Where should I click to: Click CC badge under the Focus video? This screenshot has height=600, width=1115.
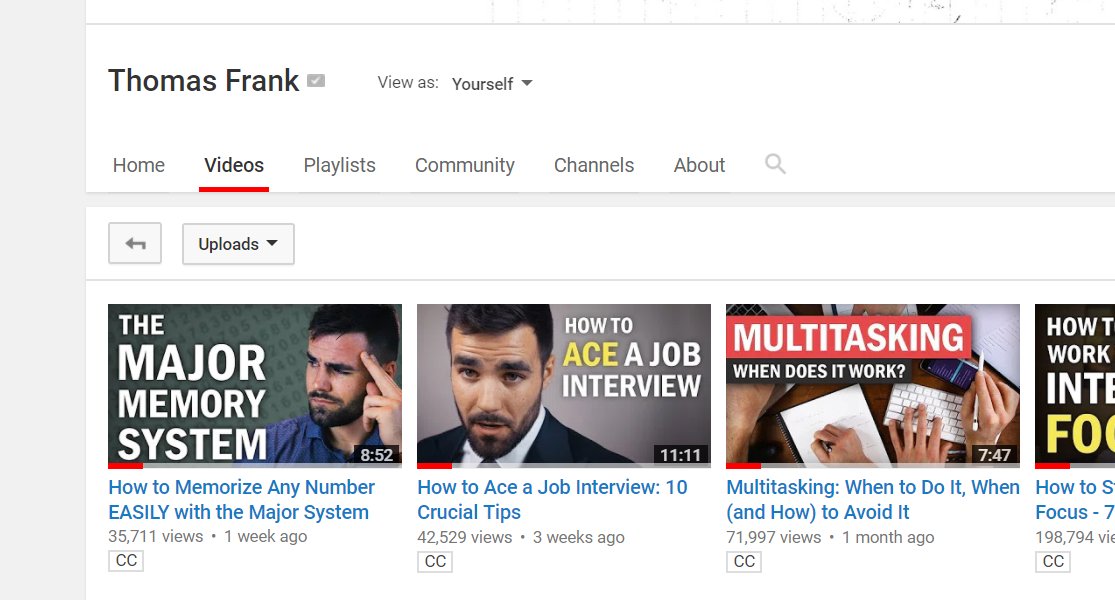[x=1052, y=561]
